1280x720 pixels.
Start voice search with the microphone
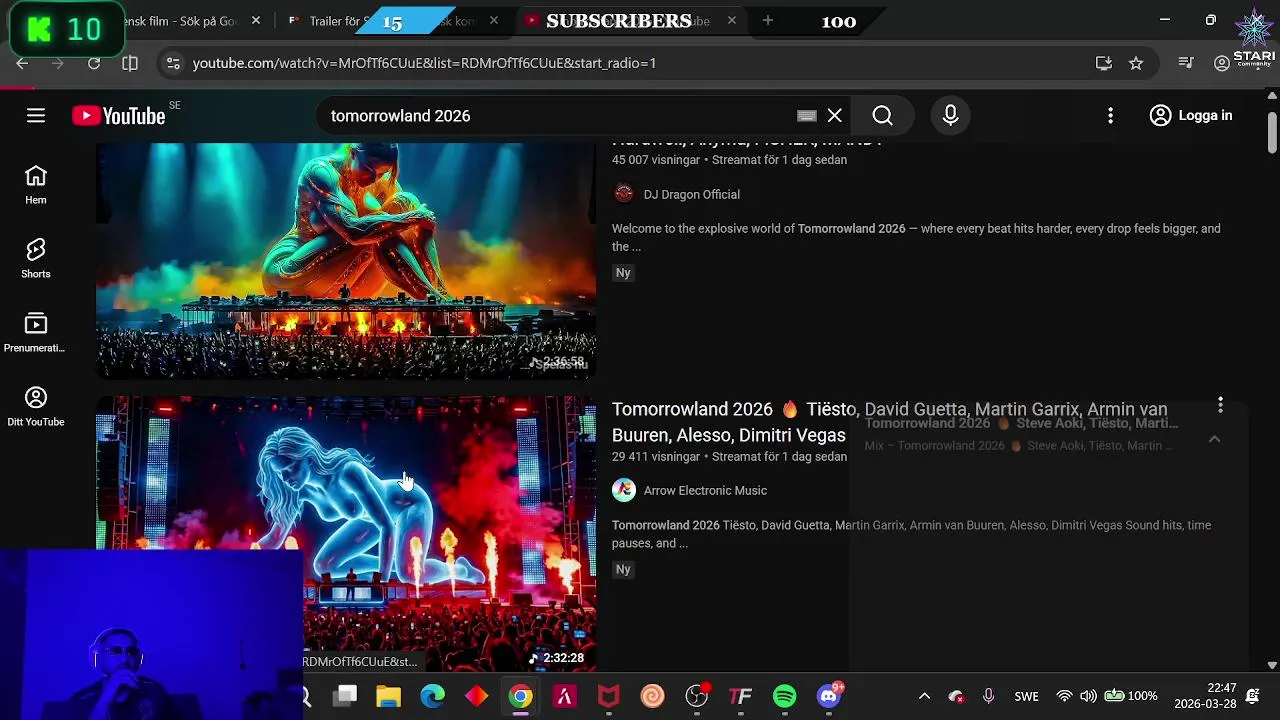[x=950, y=116]
